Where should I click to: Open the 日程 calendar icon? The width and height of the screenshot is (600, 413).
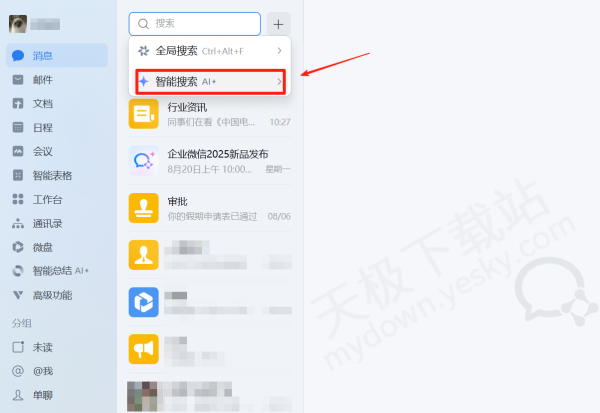coord(18,127)
